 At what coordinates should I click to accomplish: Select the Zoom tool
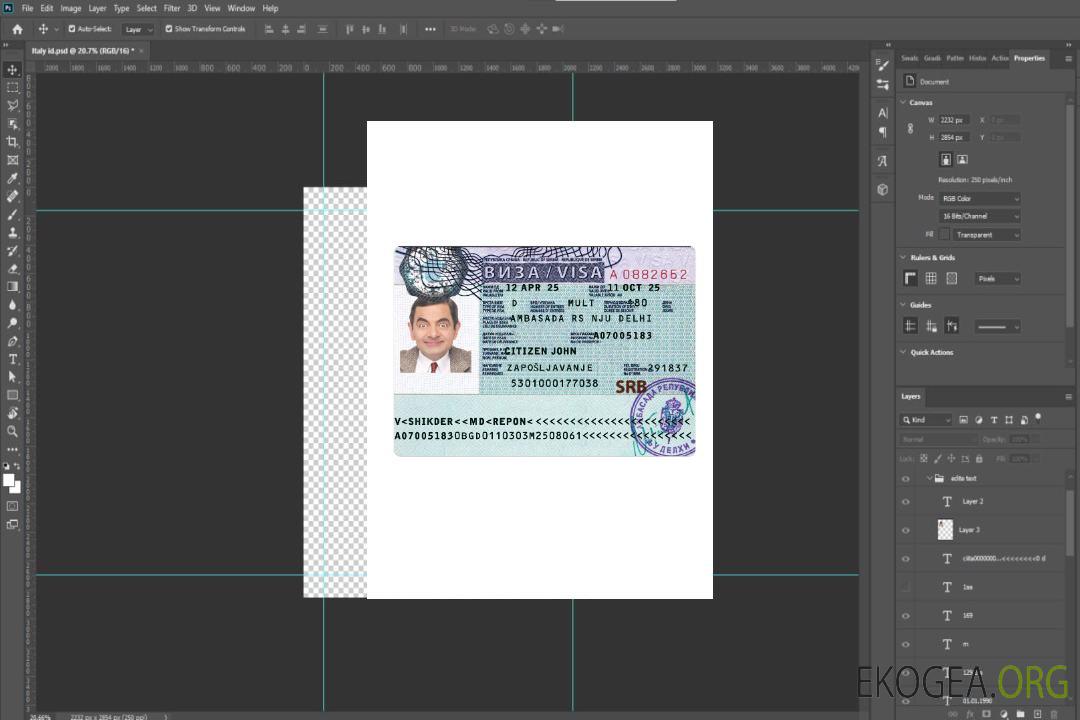pos(12,431)
